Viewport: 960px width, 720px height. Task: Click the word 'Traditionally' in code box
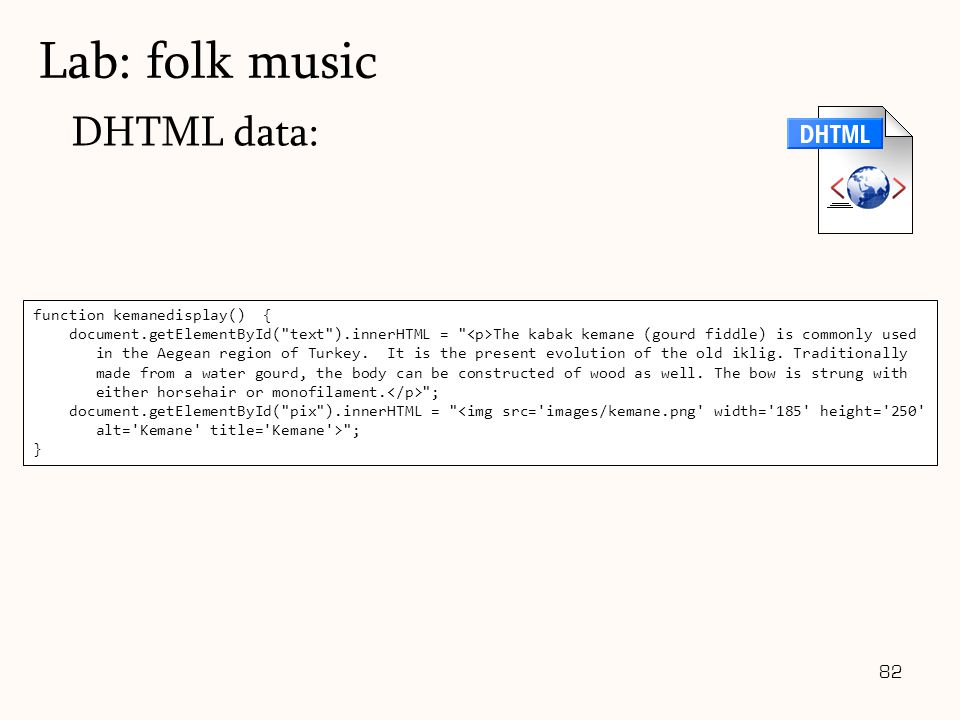[x=850, y=354]
